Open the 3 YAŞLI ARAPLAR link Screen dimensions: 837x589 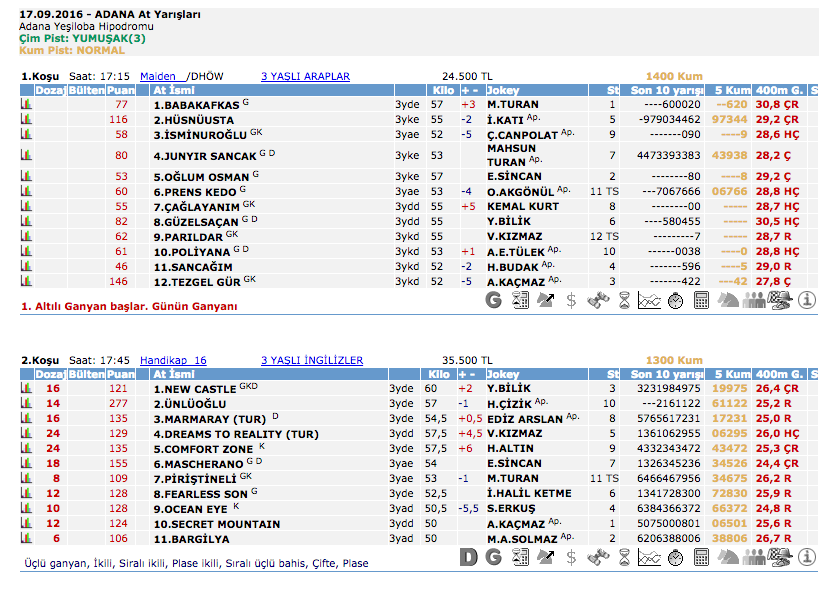click(x=305, y=76)
